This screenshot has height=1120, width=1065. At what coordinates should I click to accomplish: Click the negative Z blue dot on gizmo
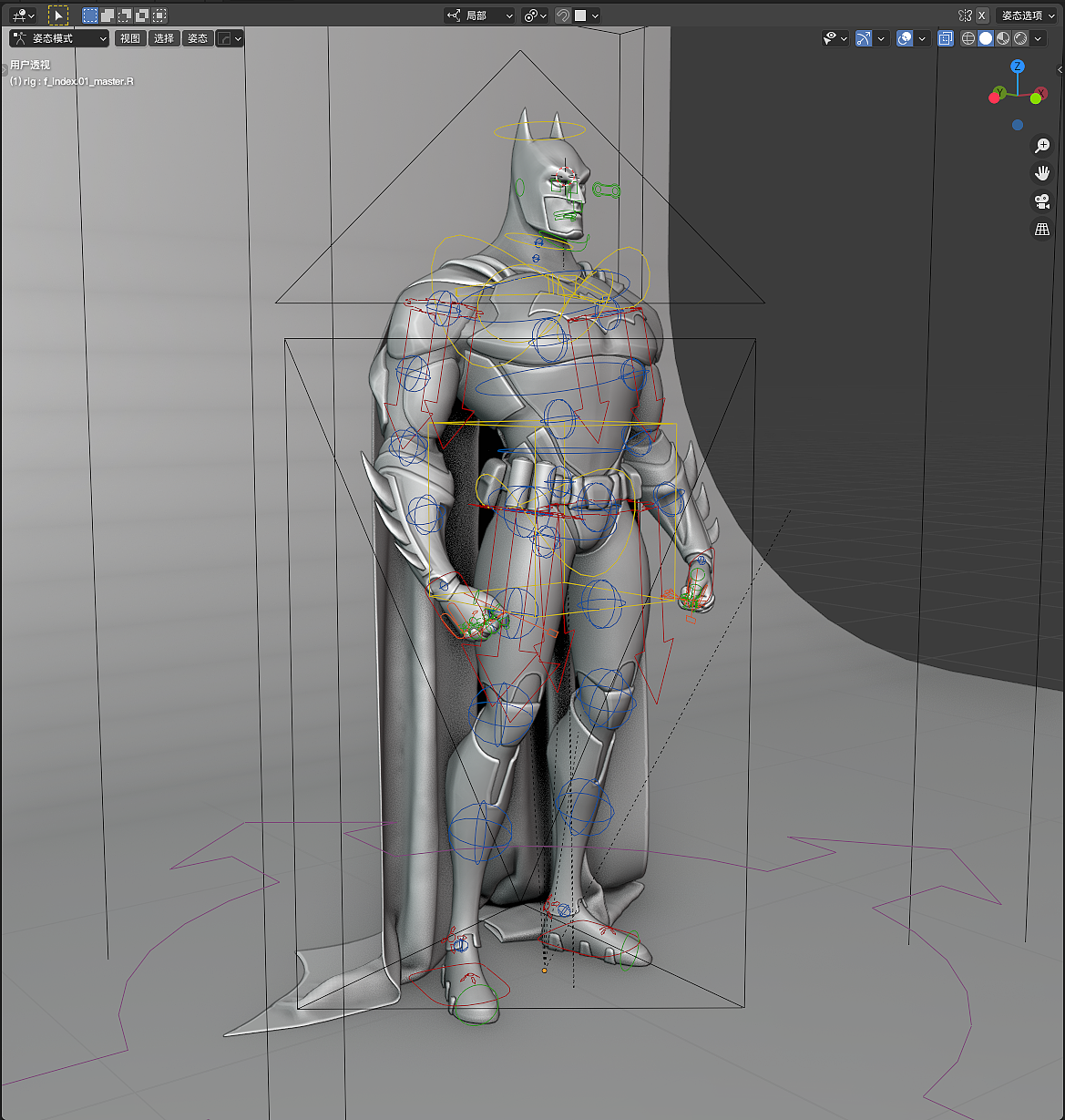point(1018,125)
